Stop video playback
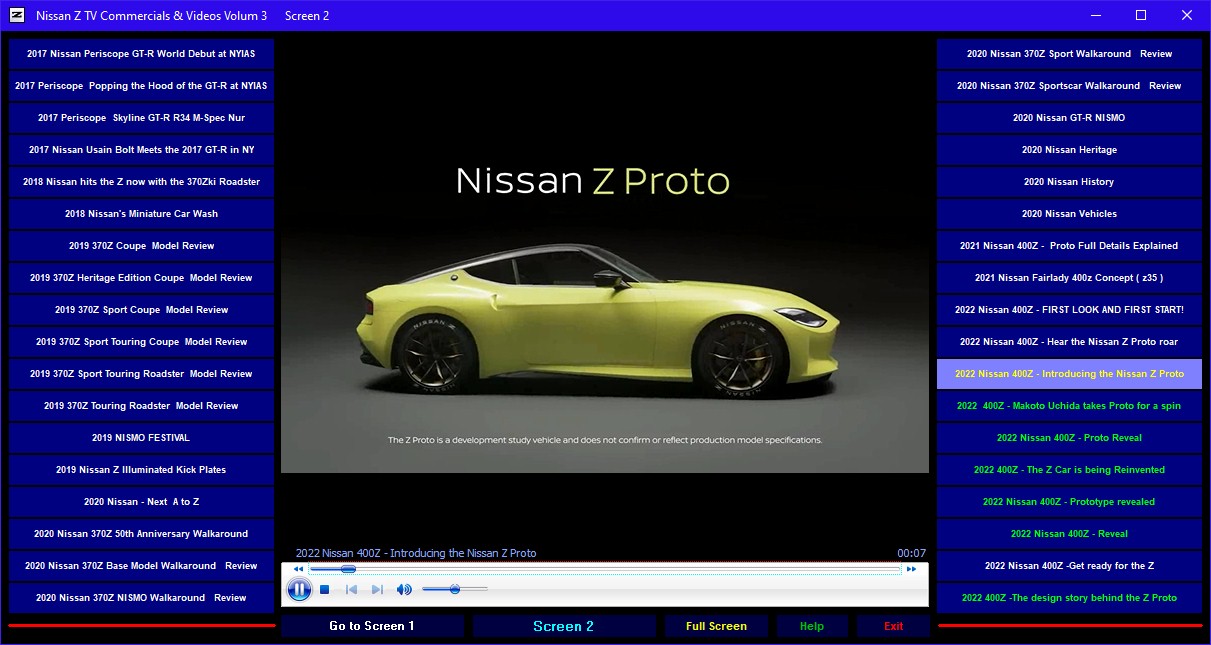Viewport: 1211px width, 645px height. pyautogui.click(x=325, y=590)
